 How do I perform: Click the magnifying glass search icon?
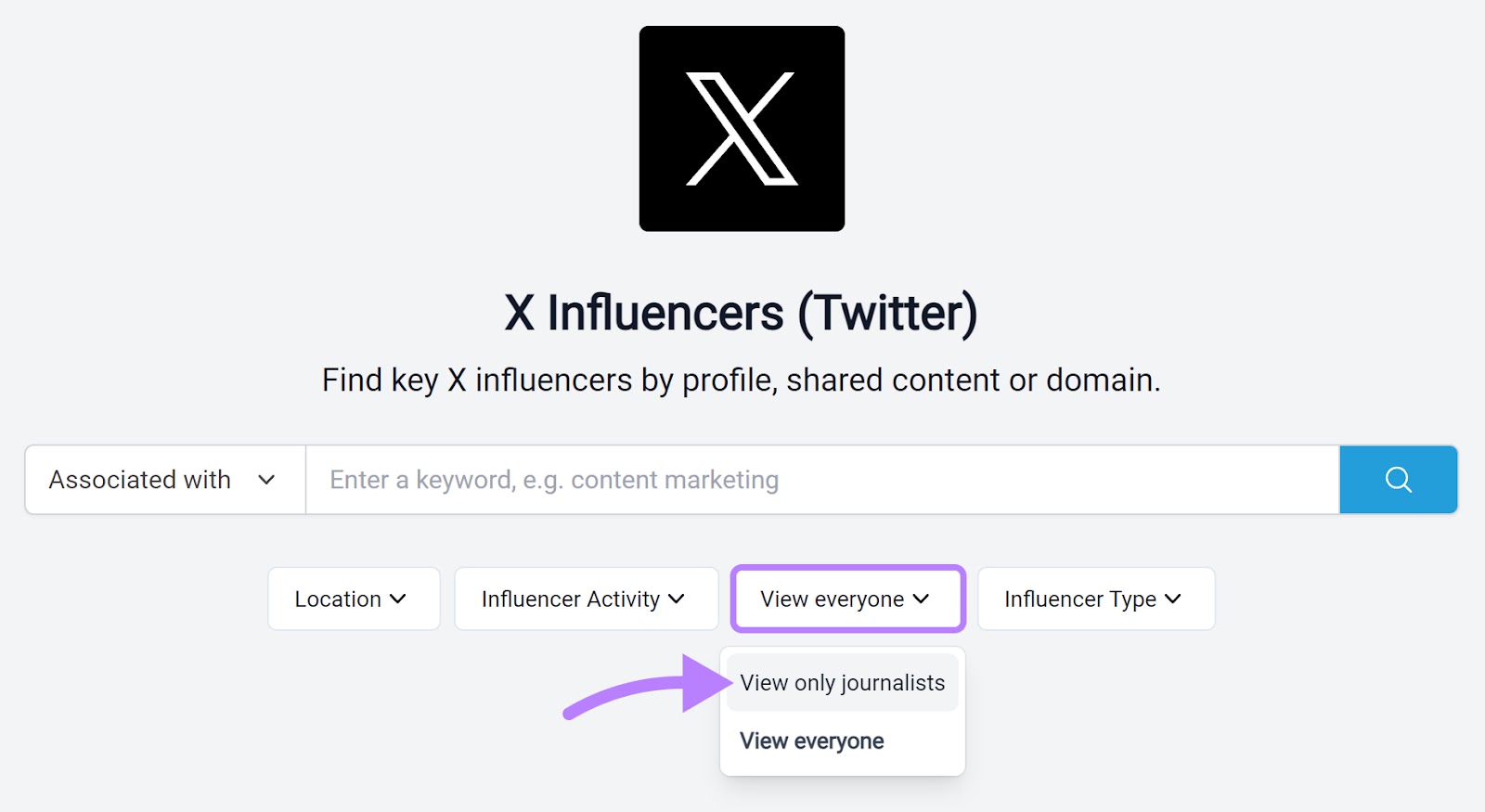(1397, 480)
